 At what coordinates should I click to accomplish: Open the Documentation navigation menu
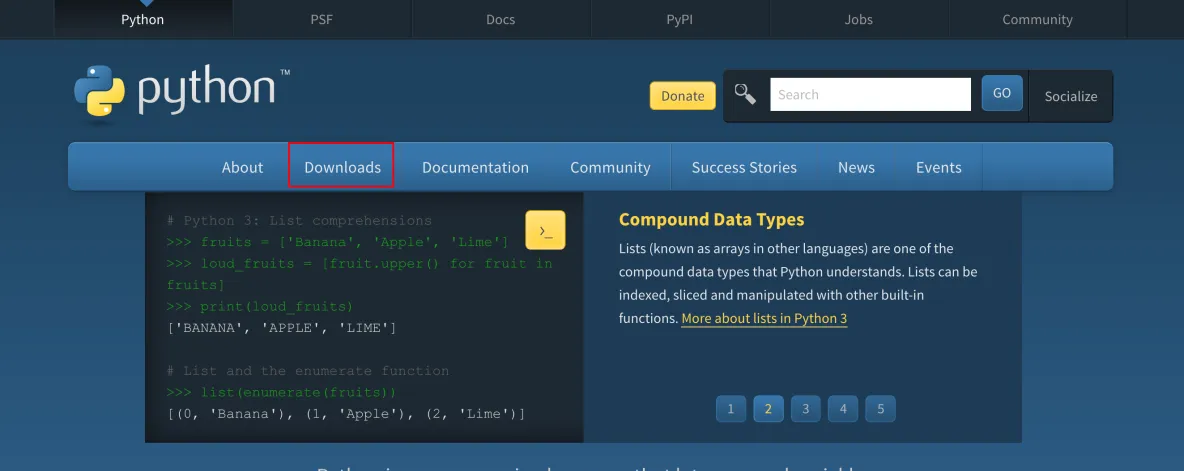[475, 167]
